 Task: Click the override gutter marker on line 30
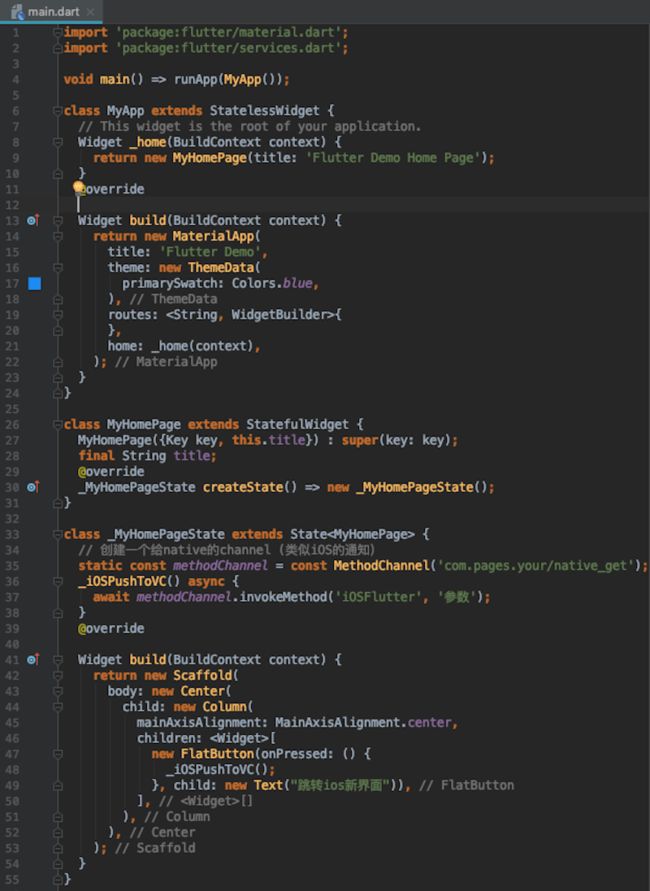pyautogui.click(x=33, y=487)
